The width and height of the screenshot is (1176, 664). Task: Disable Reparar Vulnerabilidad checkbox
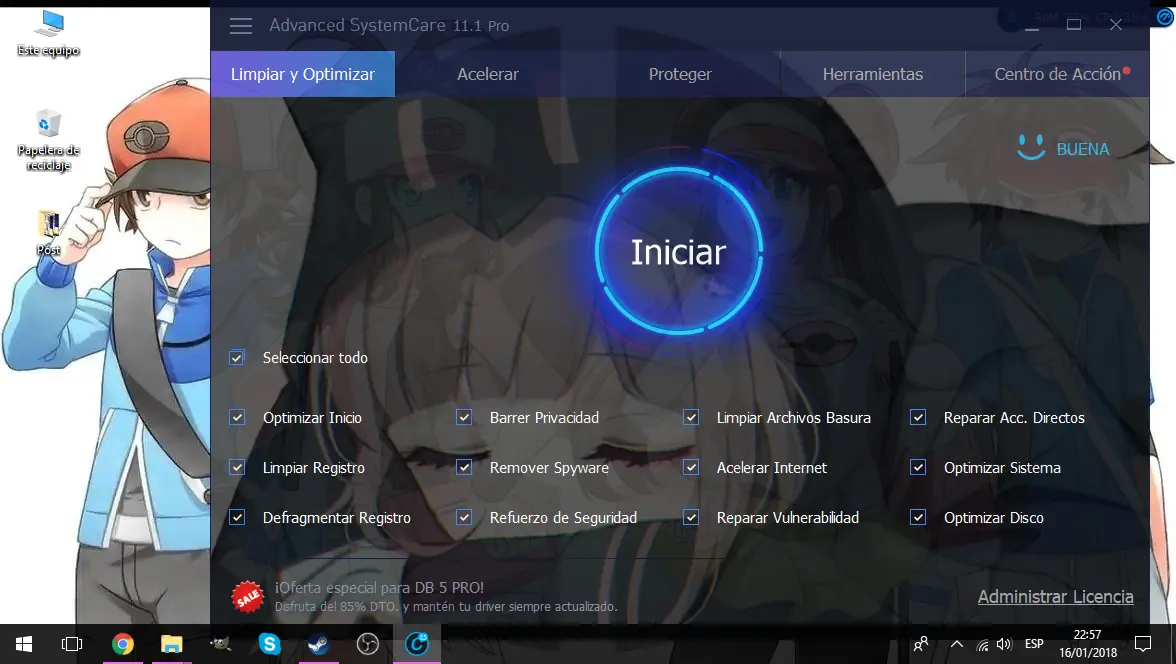point(691,517)
